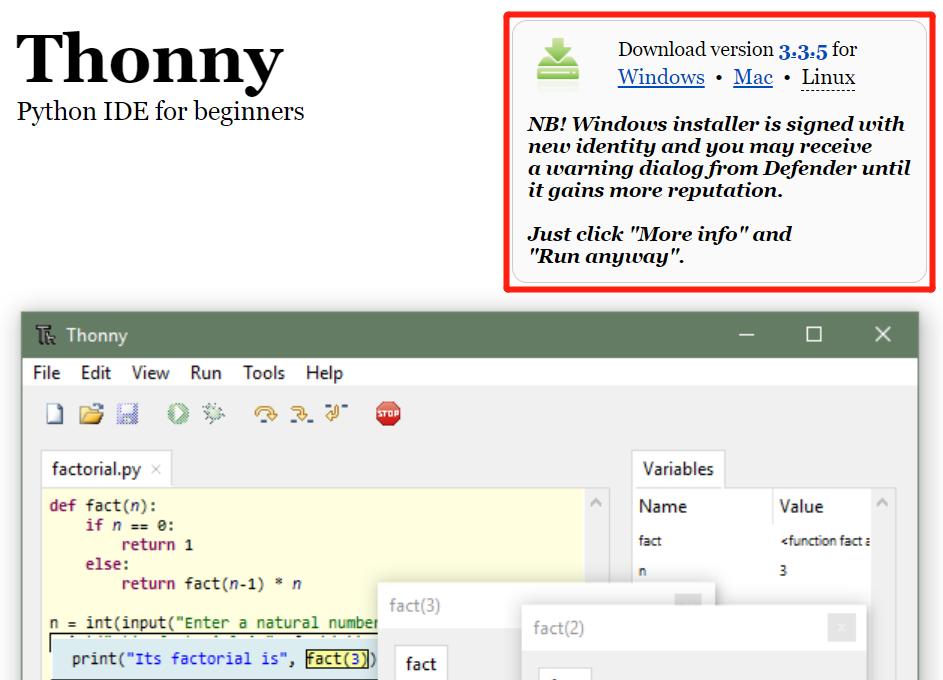Click the 'if n == 0:' code line
Image resolution: width=943 pixels, height=680 pixels.
click(130, 525)
